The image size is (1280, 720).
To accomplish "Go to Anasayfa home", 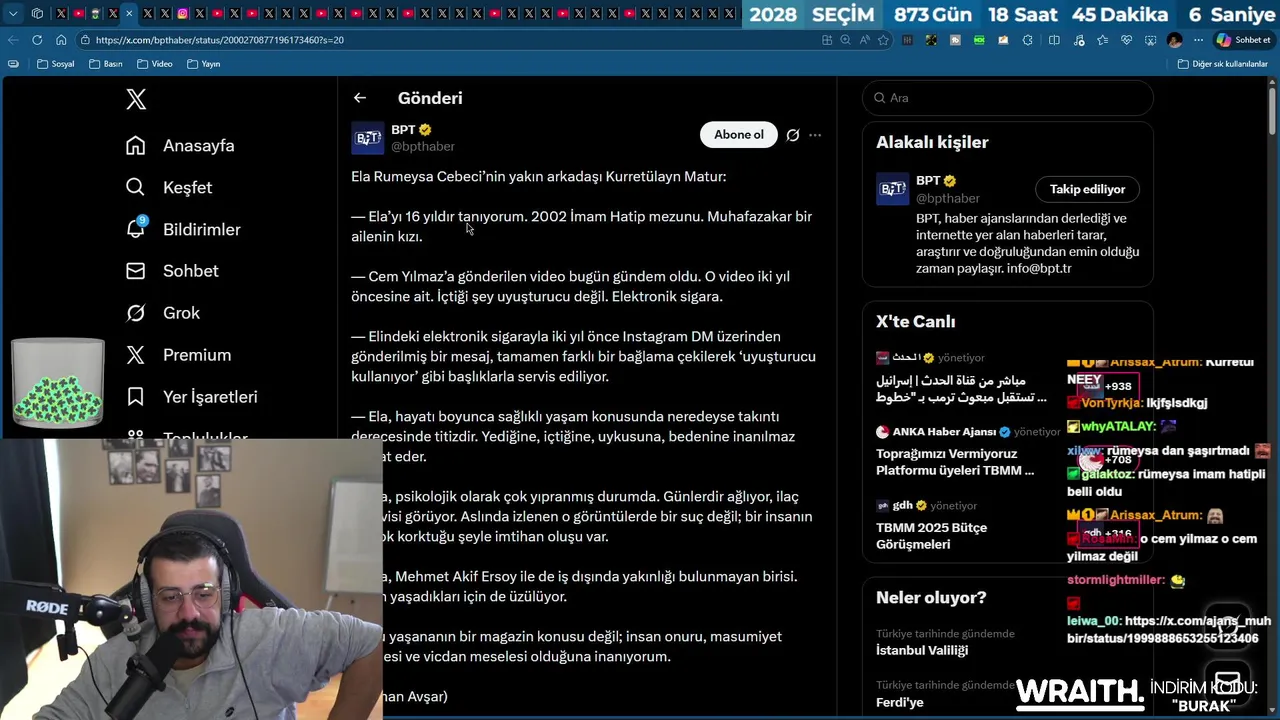I will tap(180, 146).
